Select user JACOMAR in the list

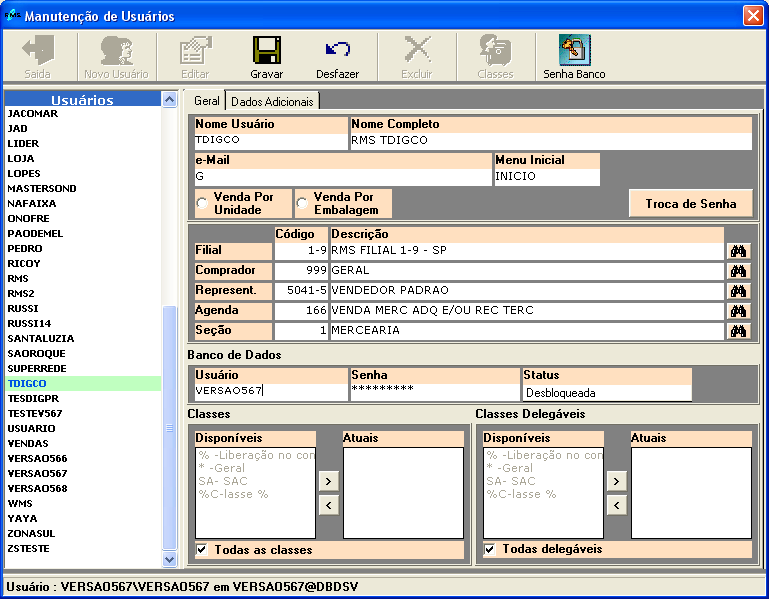[x=82, y=114]
